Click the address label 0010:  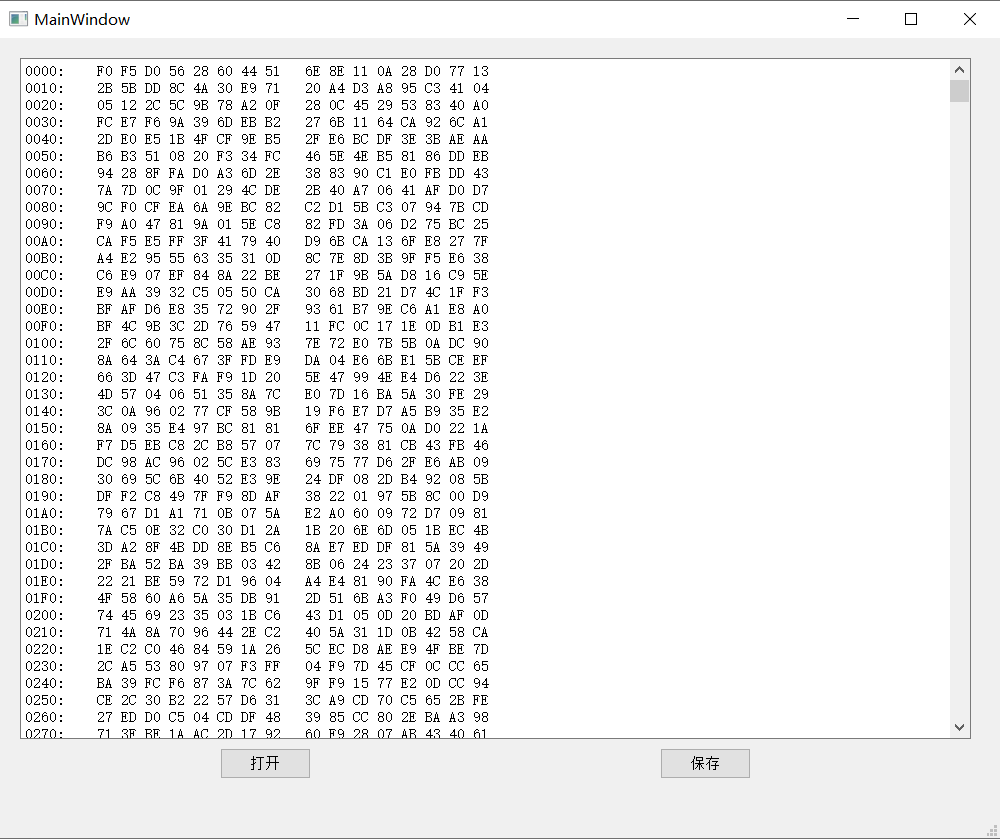[x=45, y=88]
